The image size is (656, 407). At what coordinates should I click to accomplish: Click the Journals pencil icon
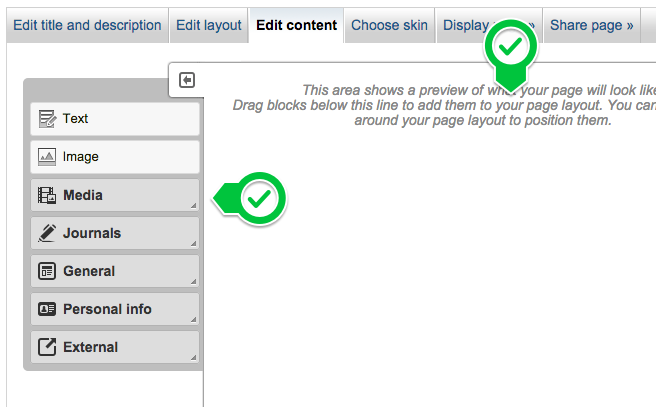(47, 233)
